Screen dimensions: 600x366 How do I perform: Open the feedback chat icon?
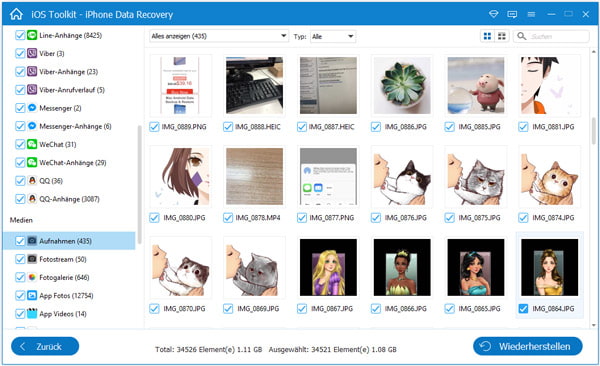512,15
